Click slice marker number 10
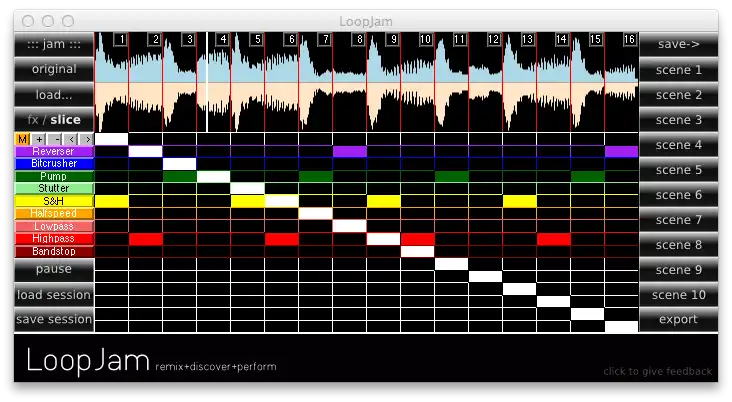 click(x=425, y=39)
